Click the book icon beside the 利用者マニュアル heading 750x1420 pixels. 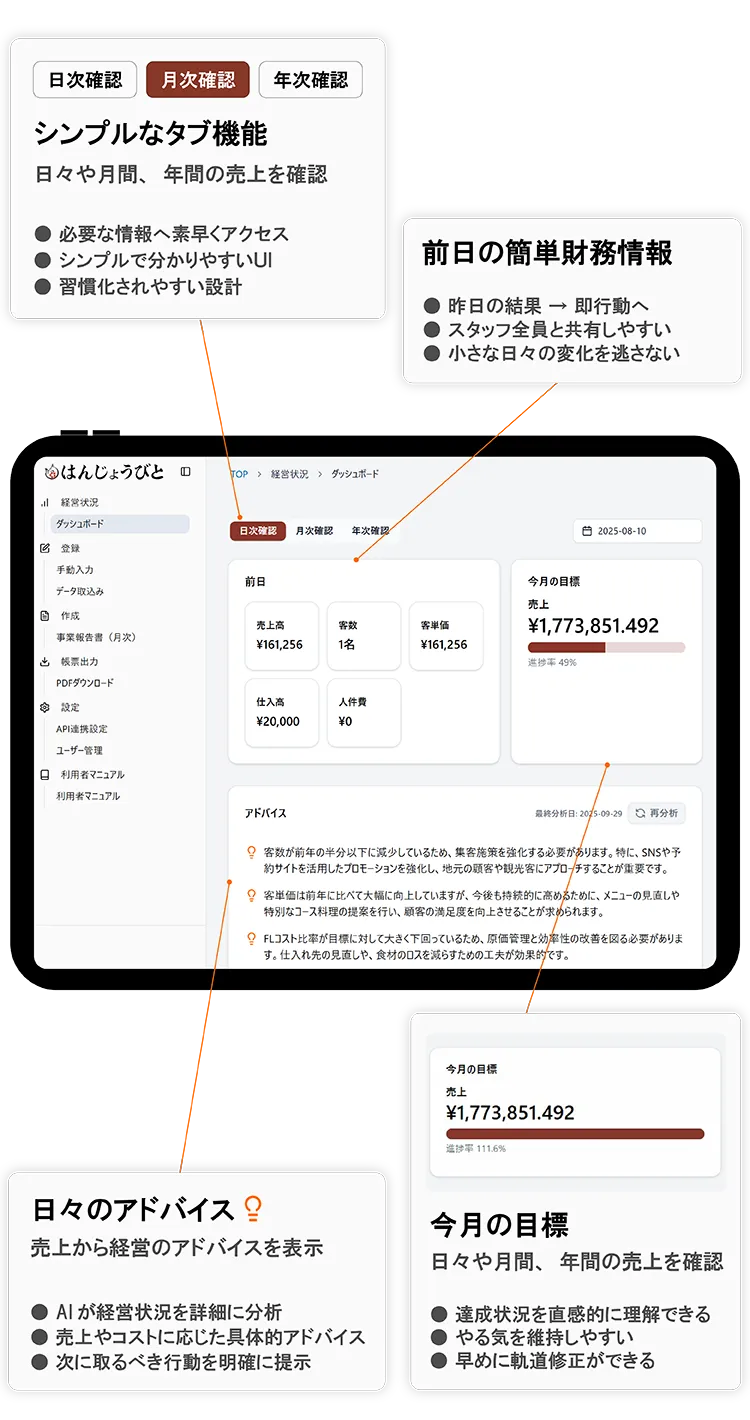coord(44,775)
